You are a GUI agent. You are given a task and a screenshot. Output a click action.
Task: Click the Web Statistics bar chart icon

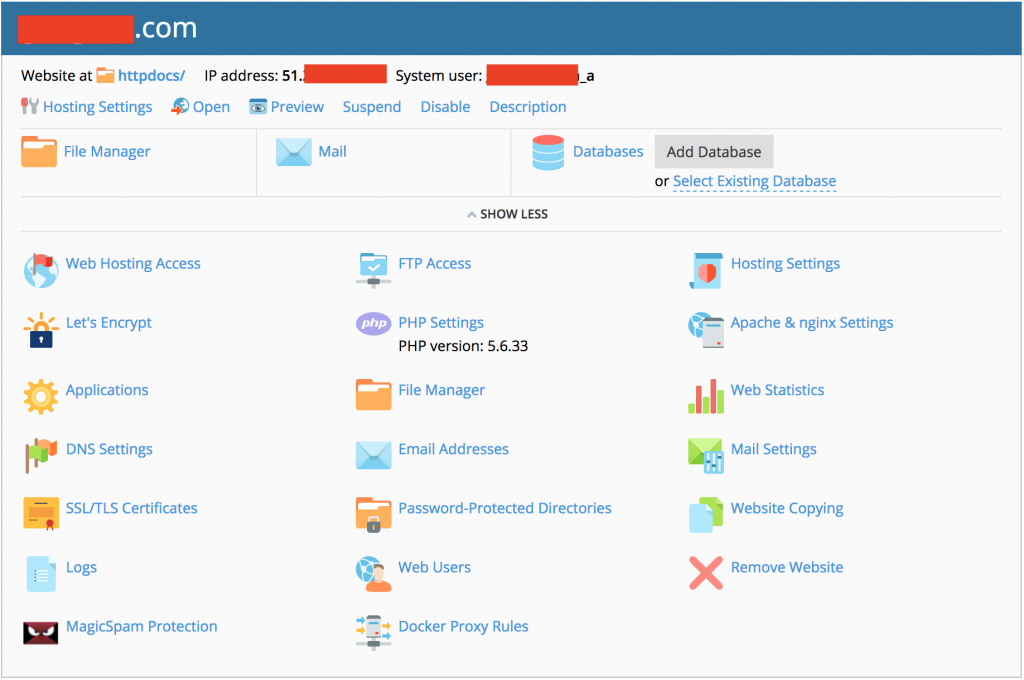coord(706,396)
